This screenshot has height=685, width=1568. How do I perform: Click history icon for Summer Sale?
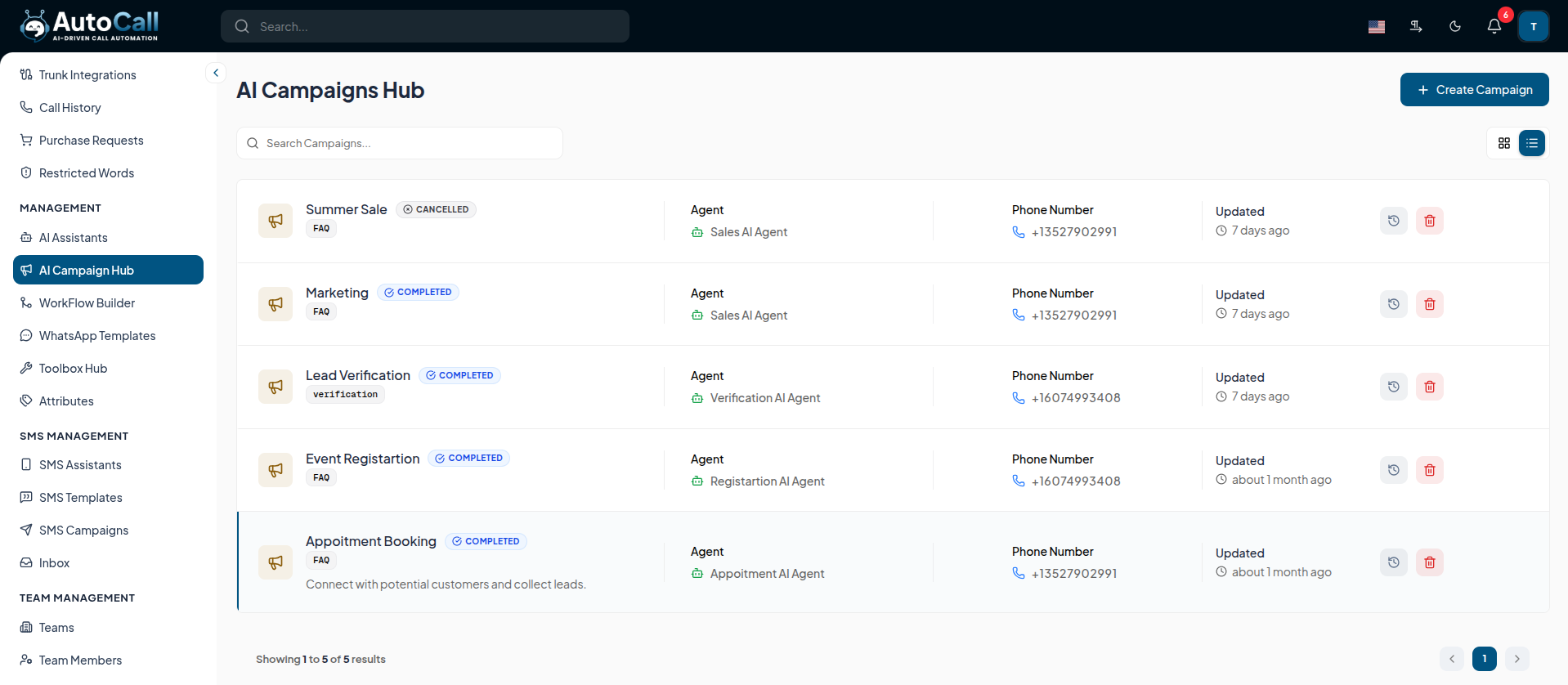[1394, 221]
